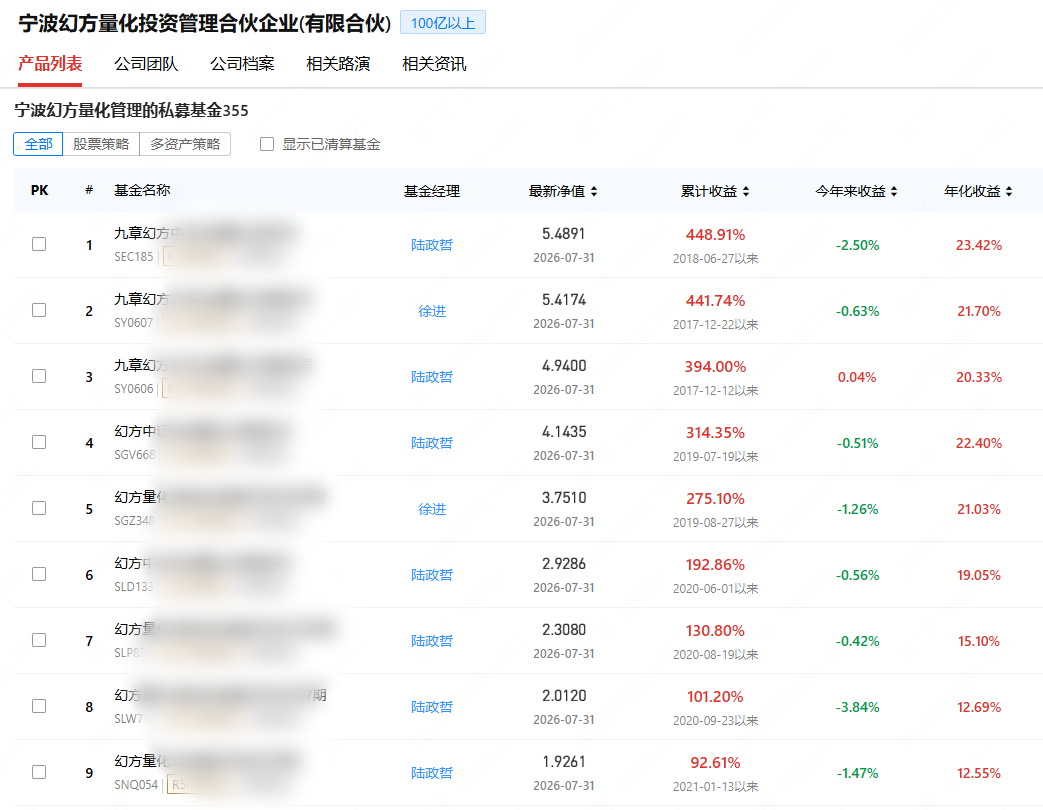Viewport: 1043px width, 810px height.
Task: Select annualized return 12.55%
Action: (978, 773)
